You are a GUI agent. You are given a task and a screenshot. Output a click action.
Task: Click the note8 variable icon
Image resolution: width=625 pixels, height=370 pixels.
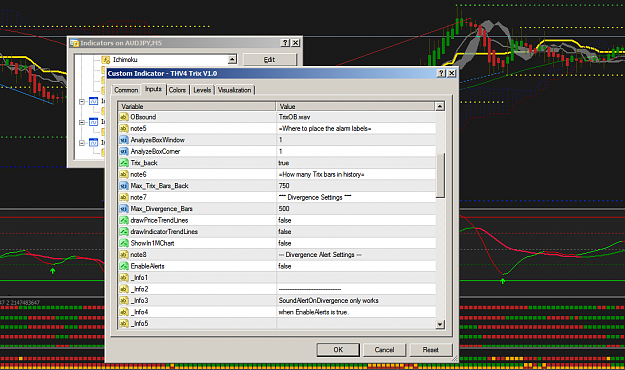coord(124,254)
